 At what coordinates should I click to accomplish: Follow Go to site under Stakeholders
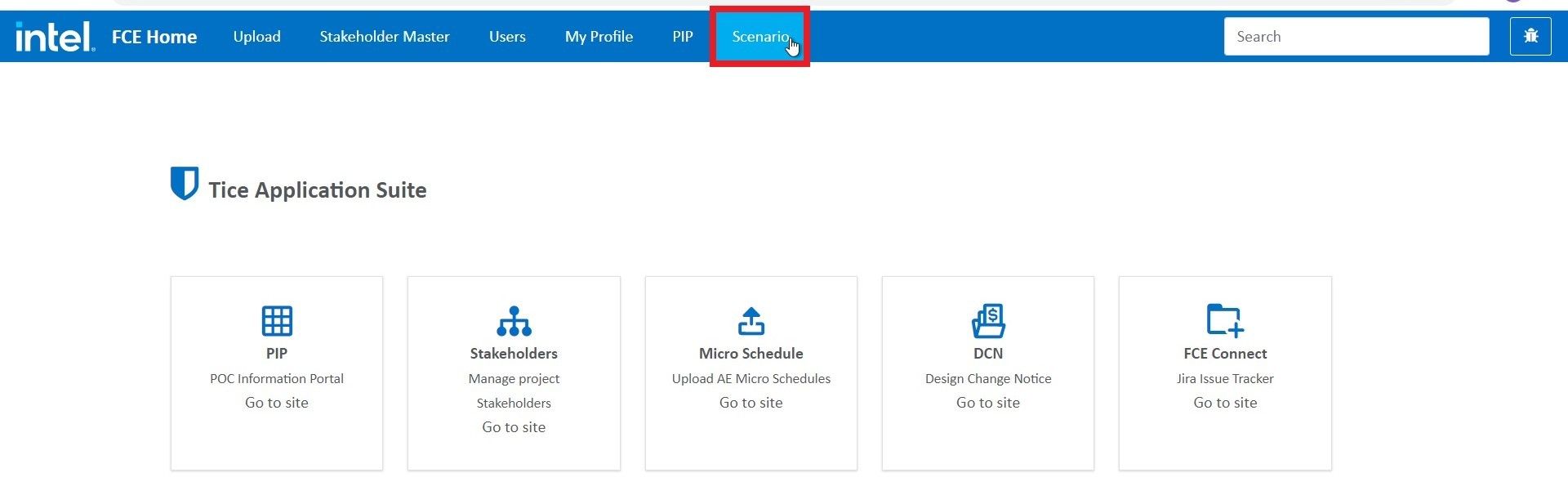click(514, 427)
